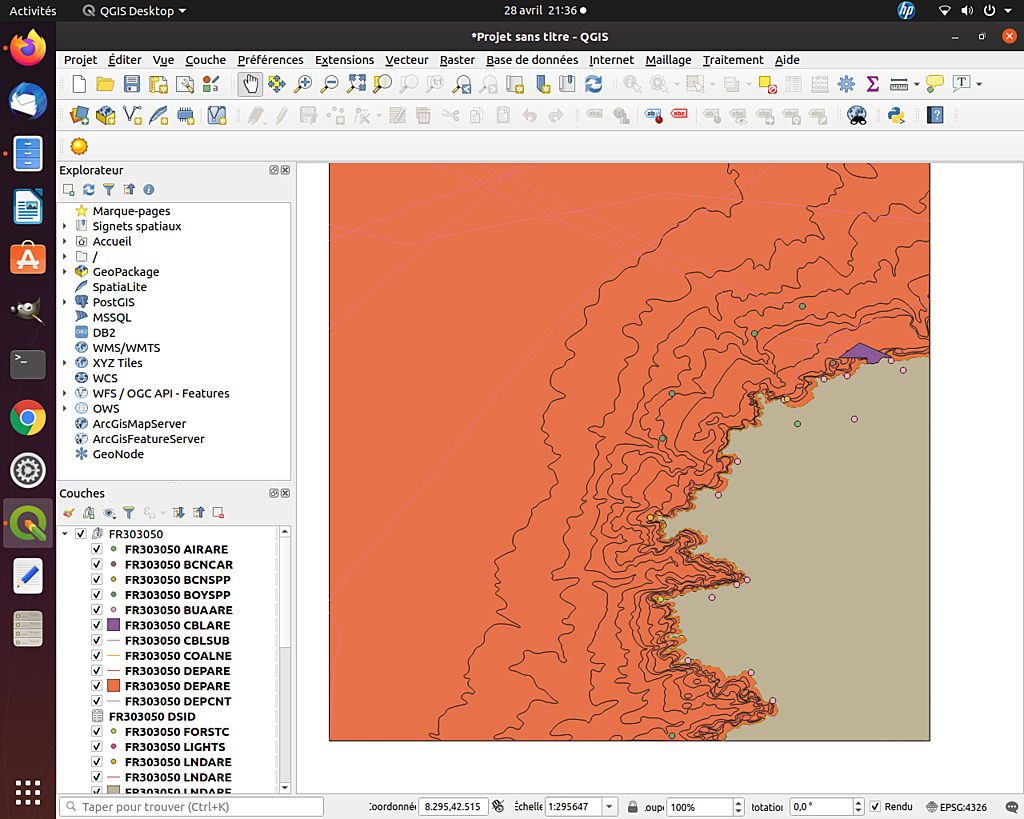Disable the Rendu rendering checkbox
The height and width of the screenshot is (819, 1024).
876,807
